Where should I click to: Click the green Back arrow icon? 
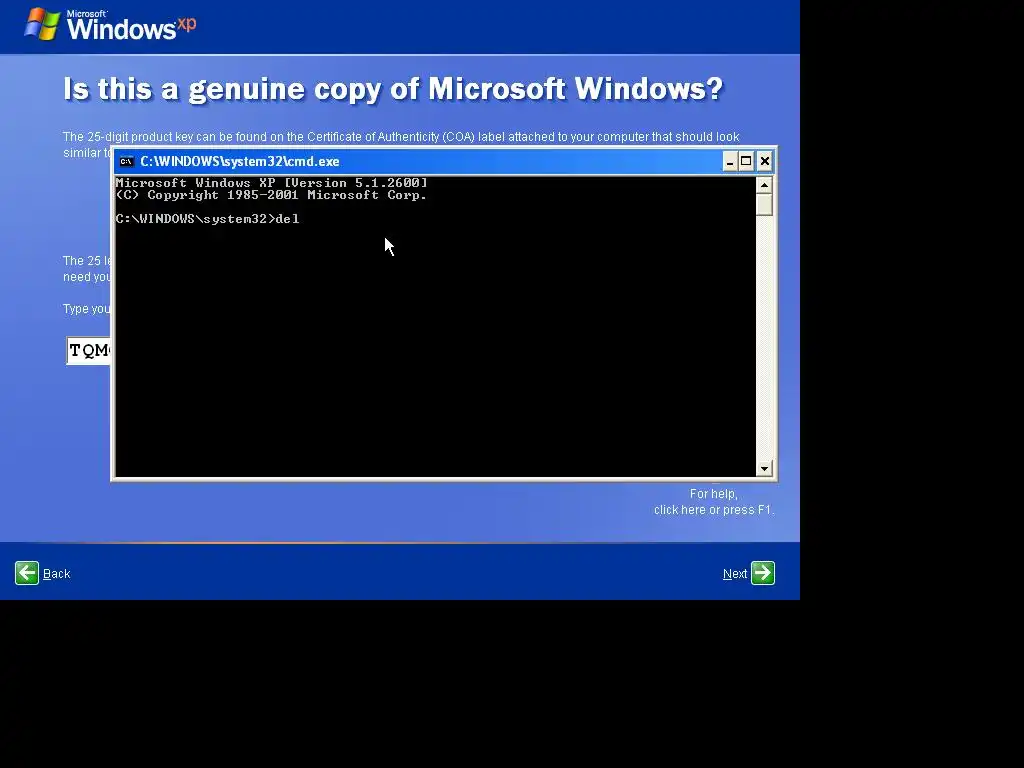coord(27,573)
